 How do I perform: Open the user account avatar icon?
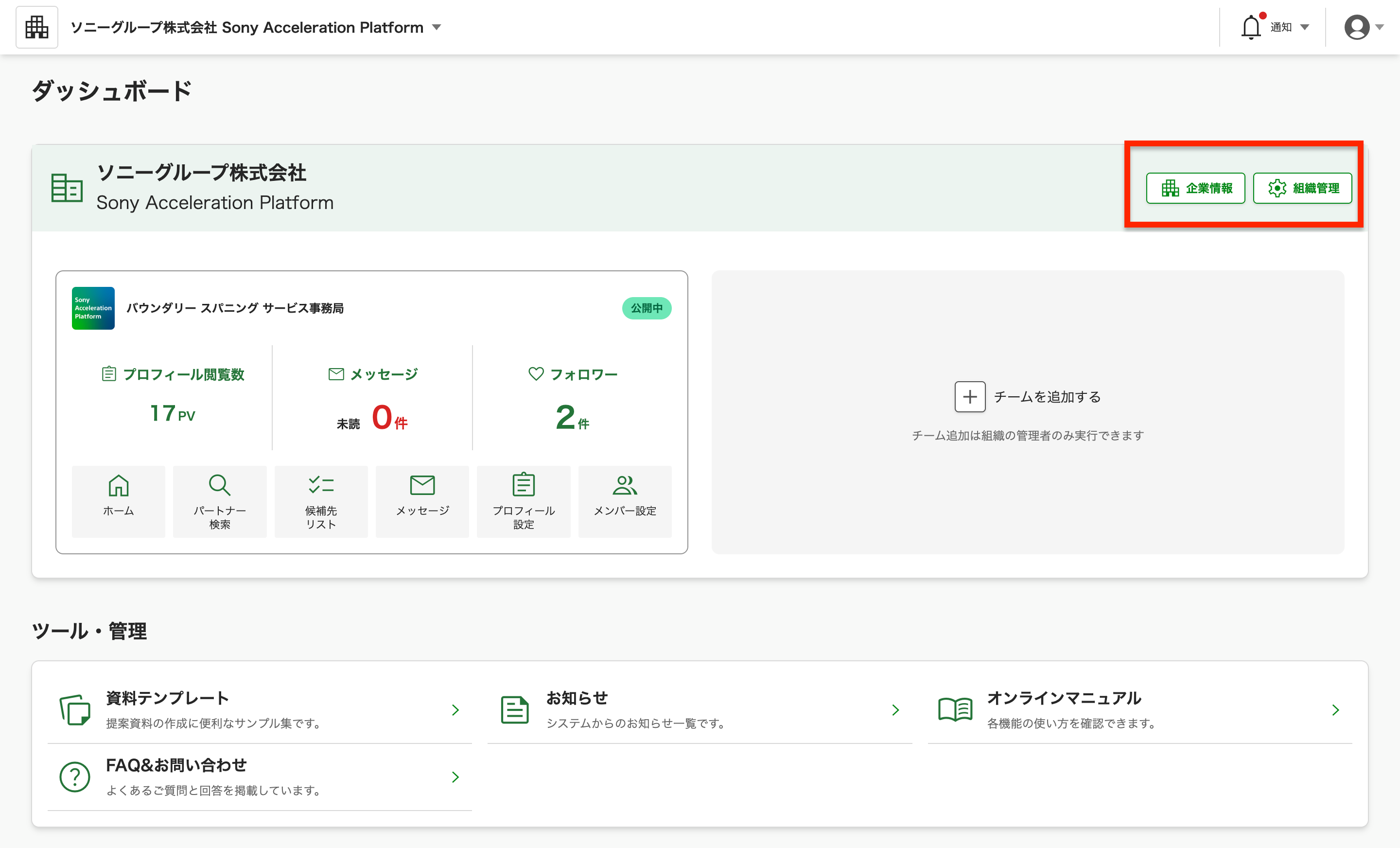[1358, 26]
